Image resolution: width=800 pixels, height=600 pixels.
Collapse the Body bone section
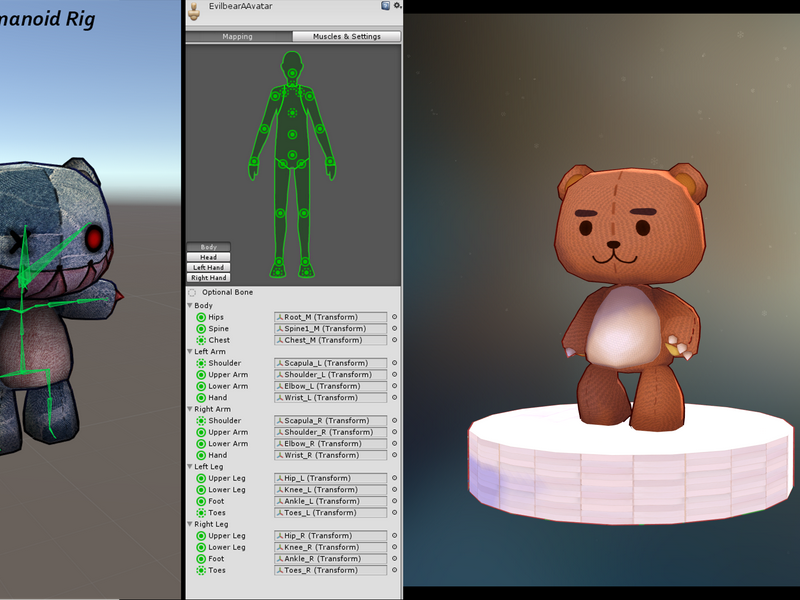coord(190,306)
